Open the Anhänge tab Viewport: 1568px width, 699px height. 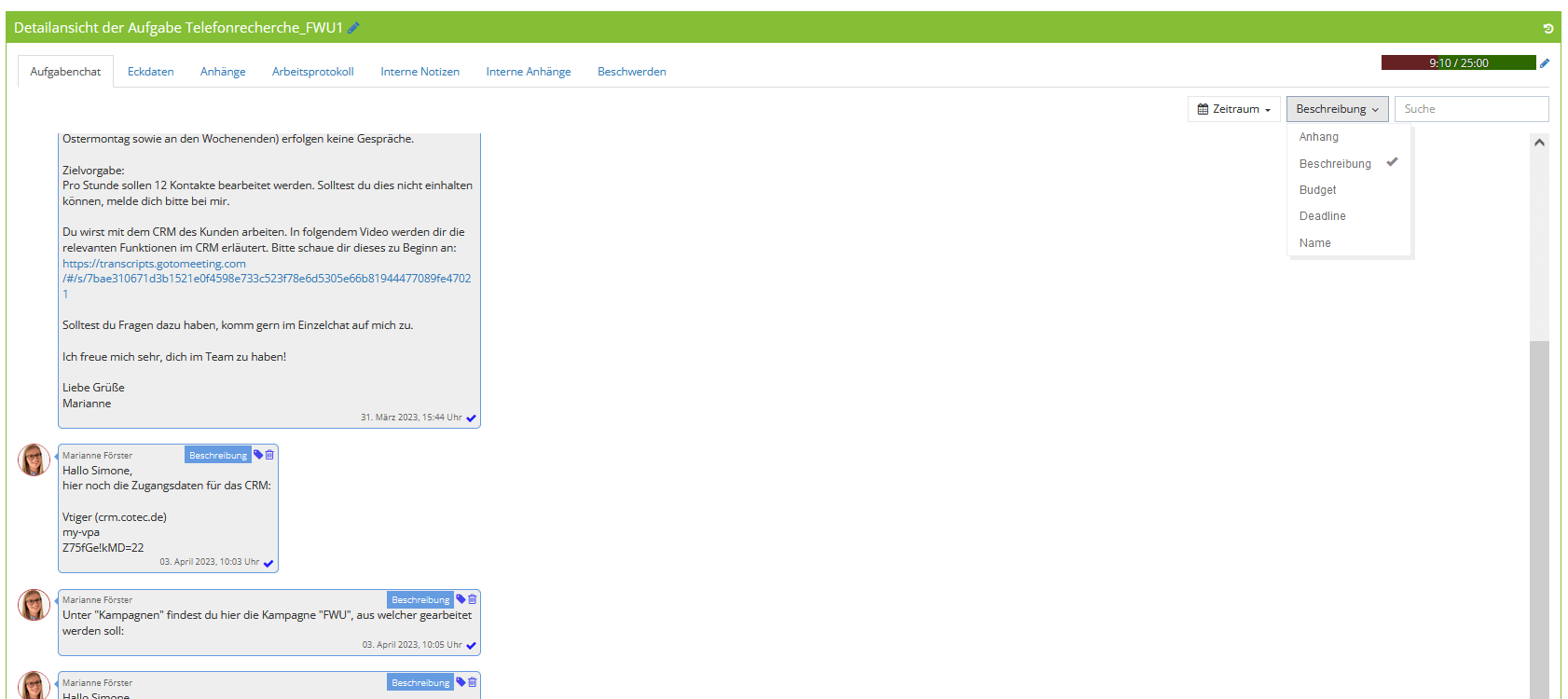[x=223, y=72]
